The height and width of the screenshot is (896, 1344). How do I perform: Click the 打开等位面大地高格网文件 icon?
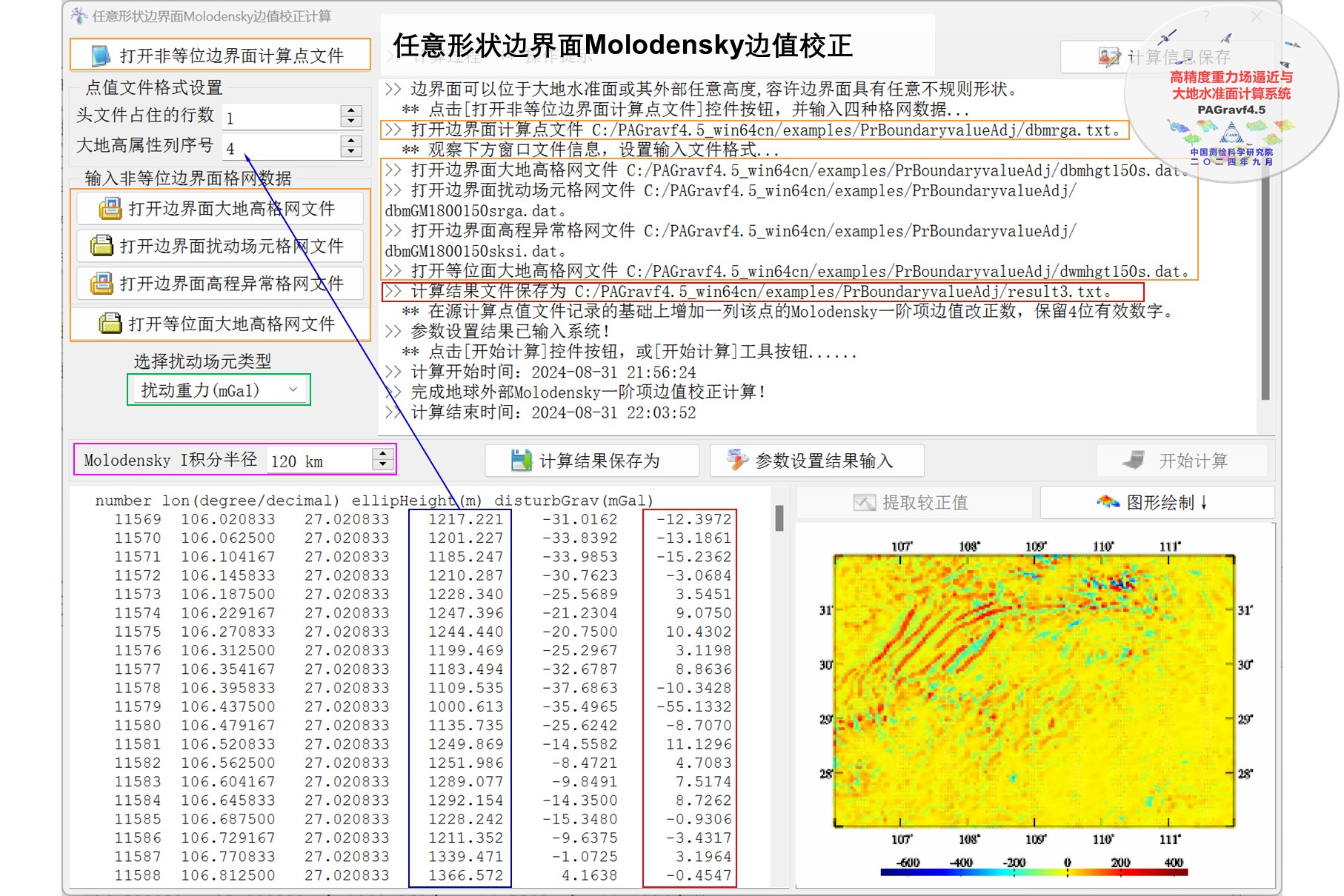tap(110, 324)
